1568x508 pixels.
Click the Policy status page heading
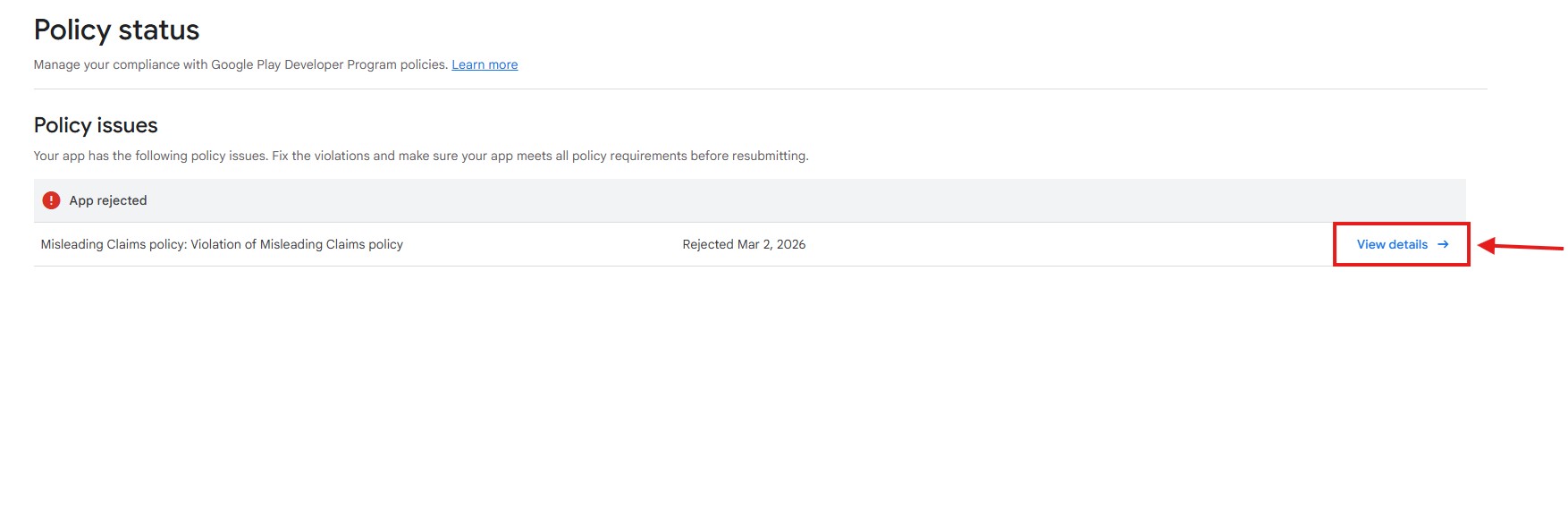[116, 30]
